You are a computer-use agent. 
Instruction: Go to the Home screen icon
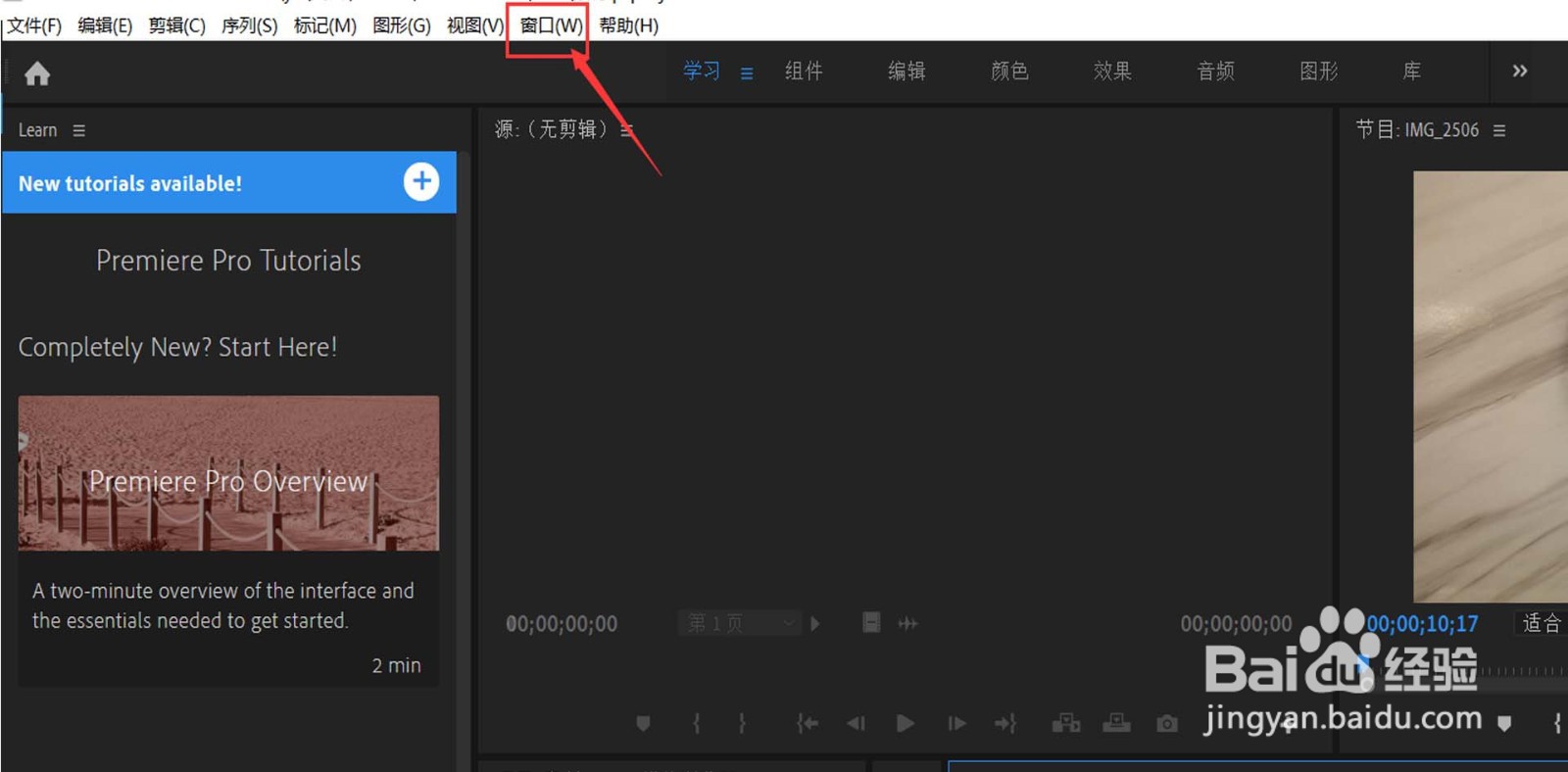37,73
